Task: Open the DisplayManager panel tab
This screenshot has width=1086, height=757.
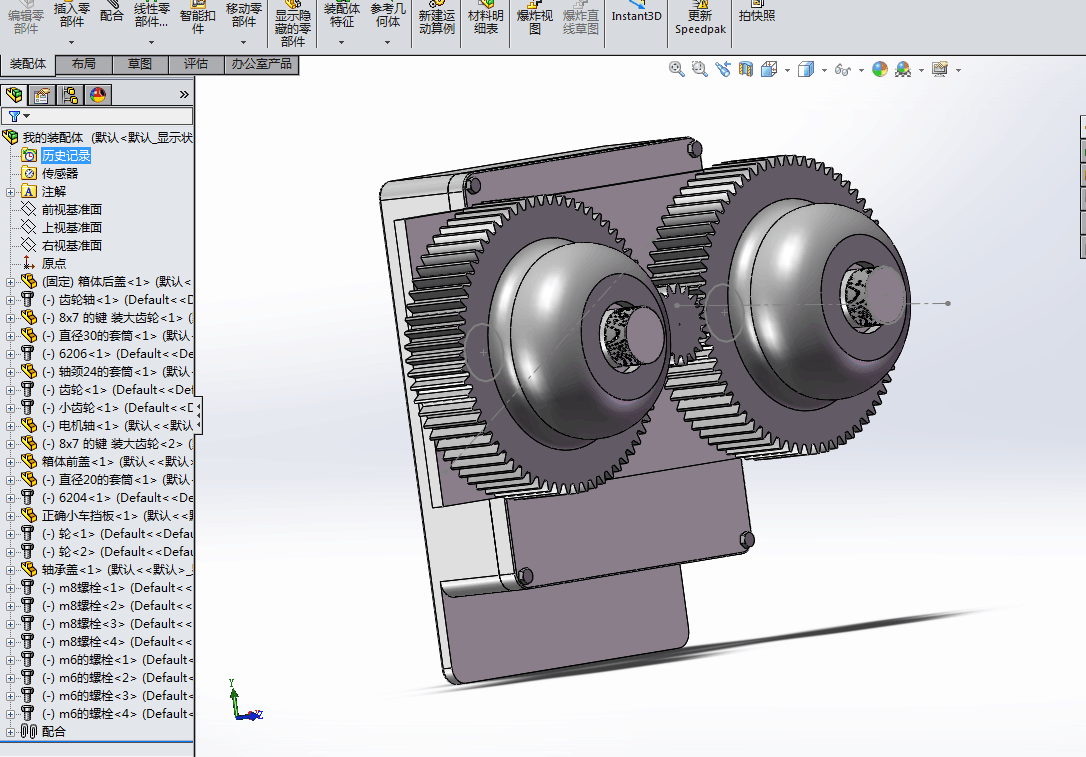Action: click(97, 95)
